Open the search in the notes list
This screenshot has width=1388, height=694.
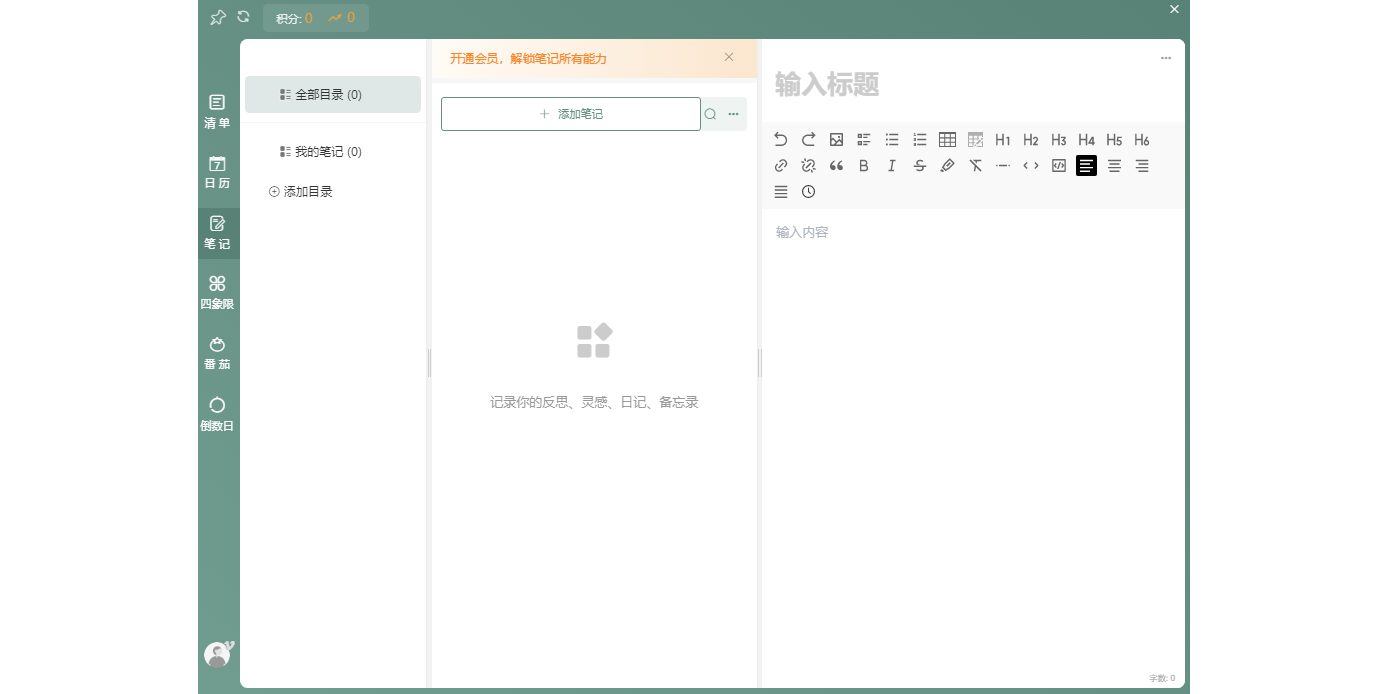click(710, 113)
